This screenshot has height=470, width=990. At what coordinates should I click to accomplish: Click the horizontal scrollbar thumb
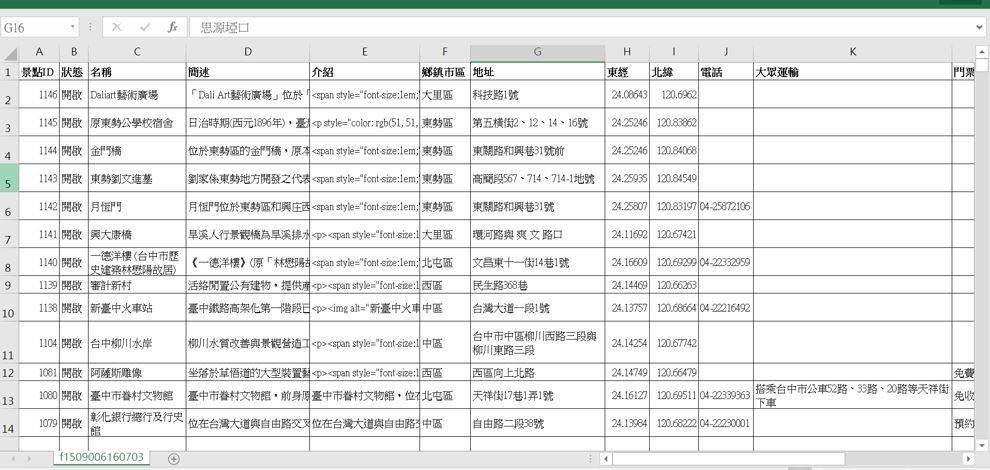click(x=728, y=459)
